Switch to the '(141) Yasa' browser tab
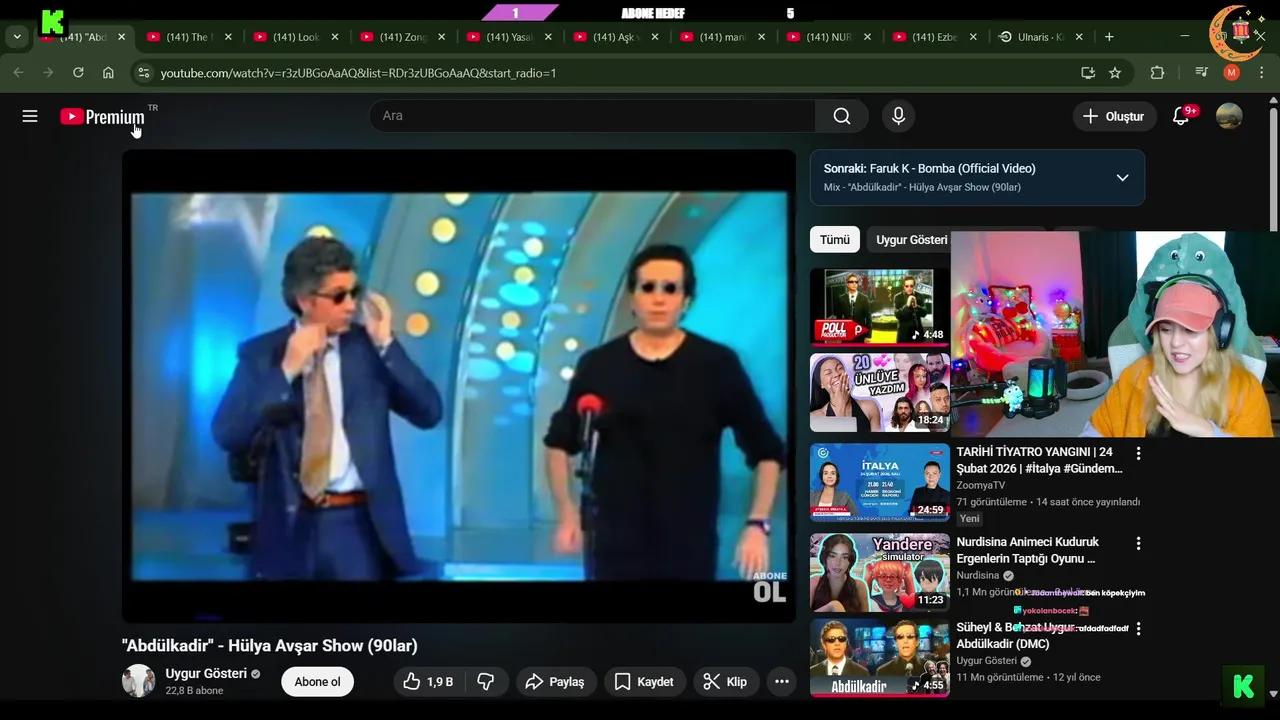The width and height of the screenshot is (1280, 720). [x=510, y=37]
